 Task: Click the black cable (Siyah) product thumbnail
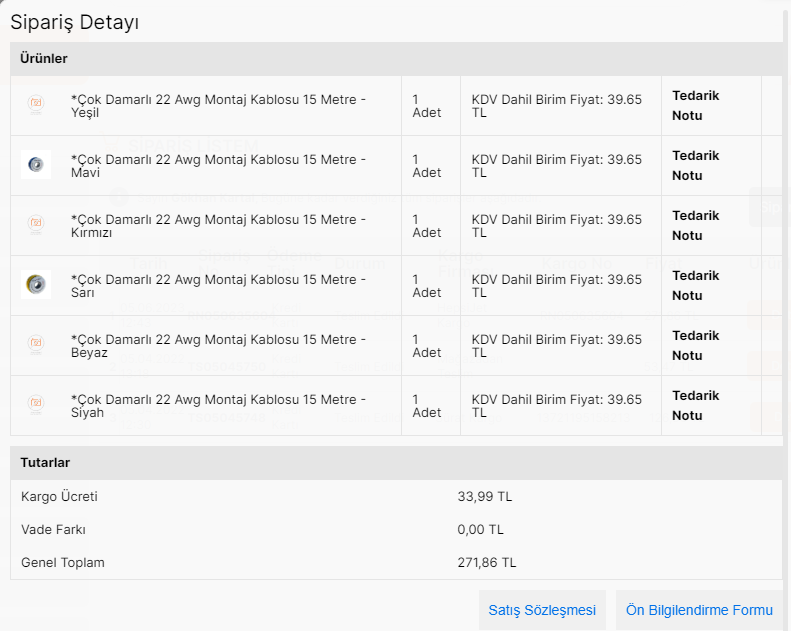pos(36,405)
